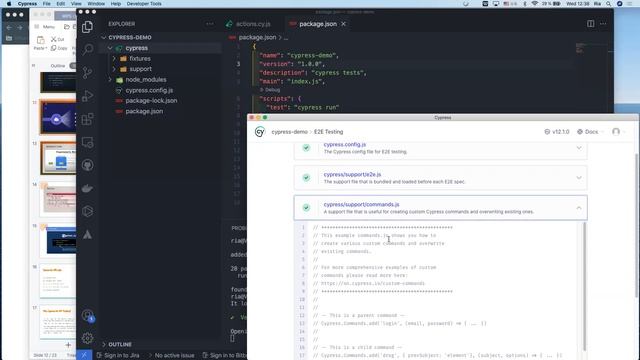Click the green check beside cypress.config.js

click(x=306, y=148)
